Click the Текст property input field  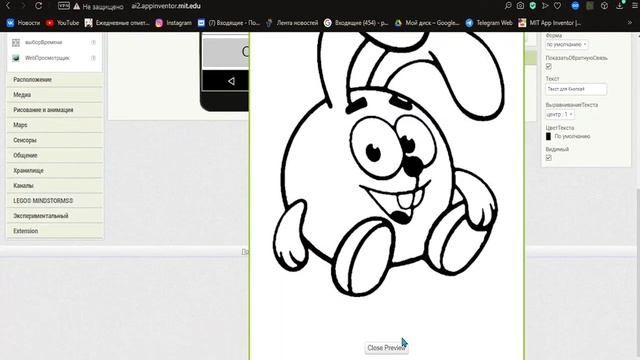[576, 89]
